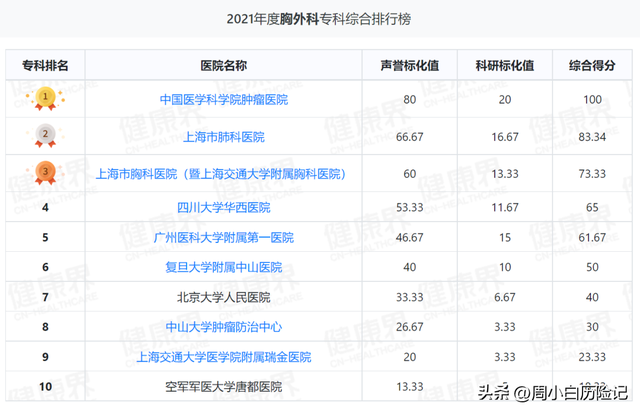Click overall score 23.33
The image size is (640, 413).
point(592,357)
